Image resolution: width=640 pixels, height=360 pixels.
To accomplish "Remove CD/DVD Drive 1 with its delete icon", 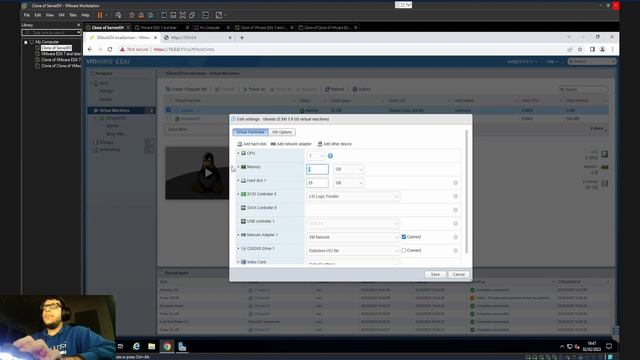I will pyautogui.click(x=456, y=251).
